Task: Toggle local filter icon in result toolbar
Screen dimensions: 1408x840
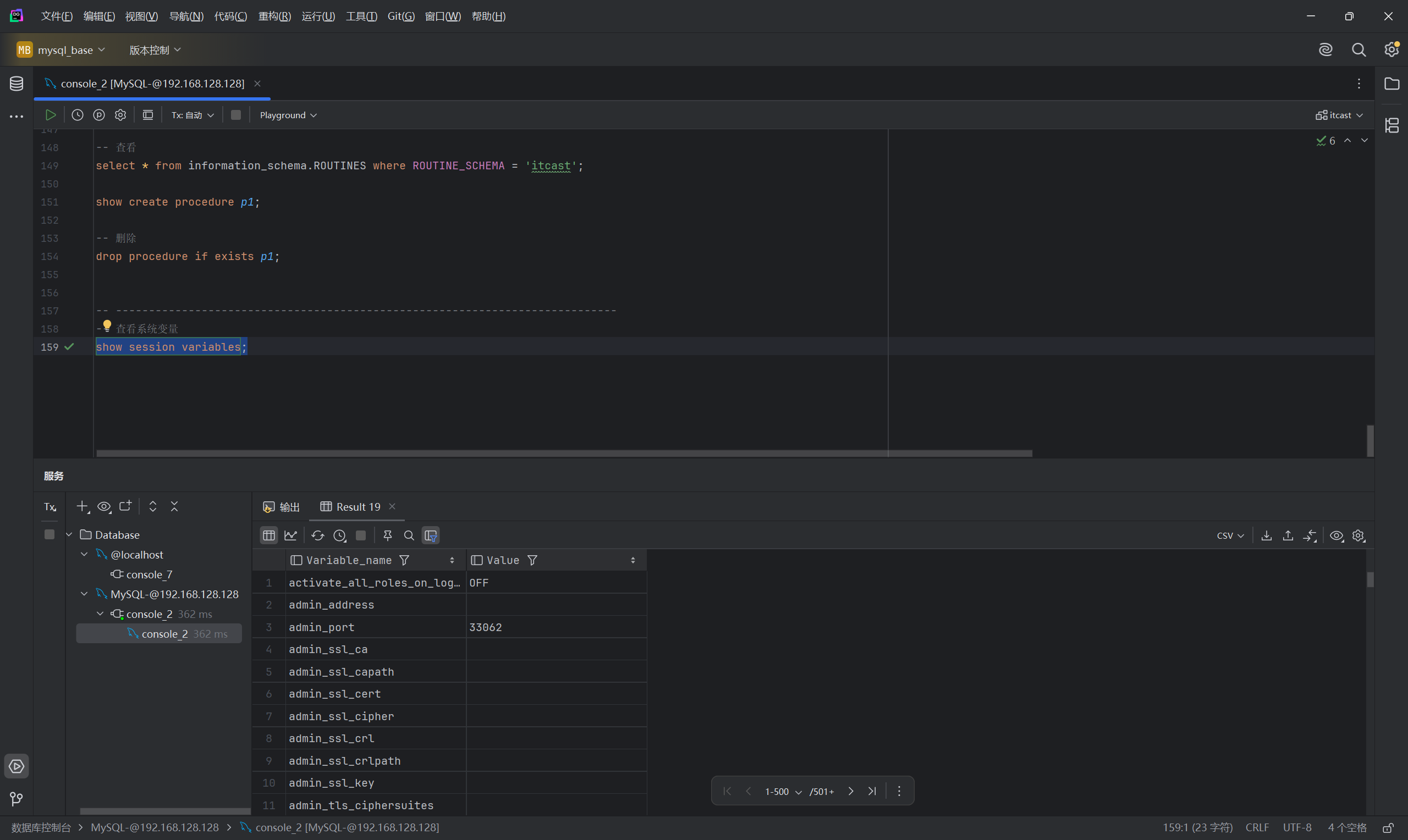Action: click(x=431, y=535)
